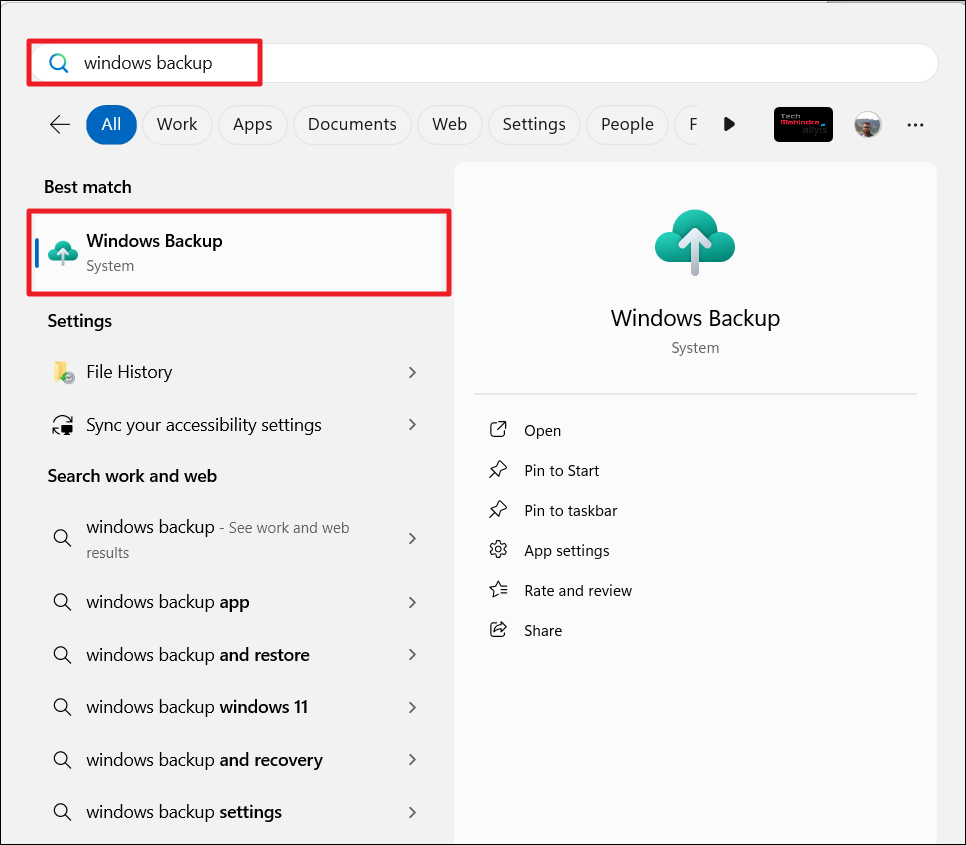This screenshot has width=966, height=845.
Task: Open File History settings result
Action: 129,372
